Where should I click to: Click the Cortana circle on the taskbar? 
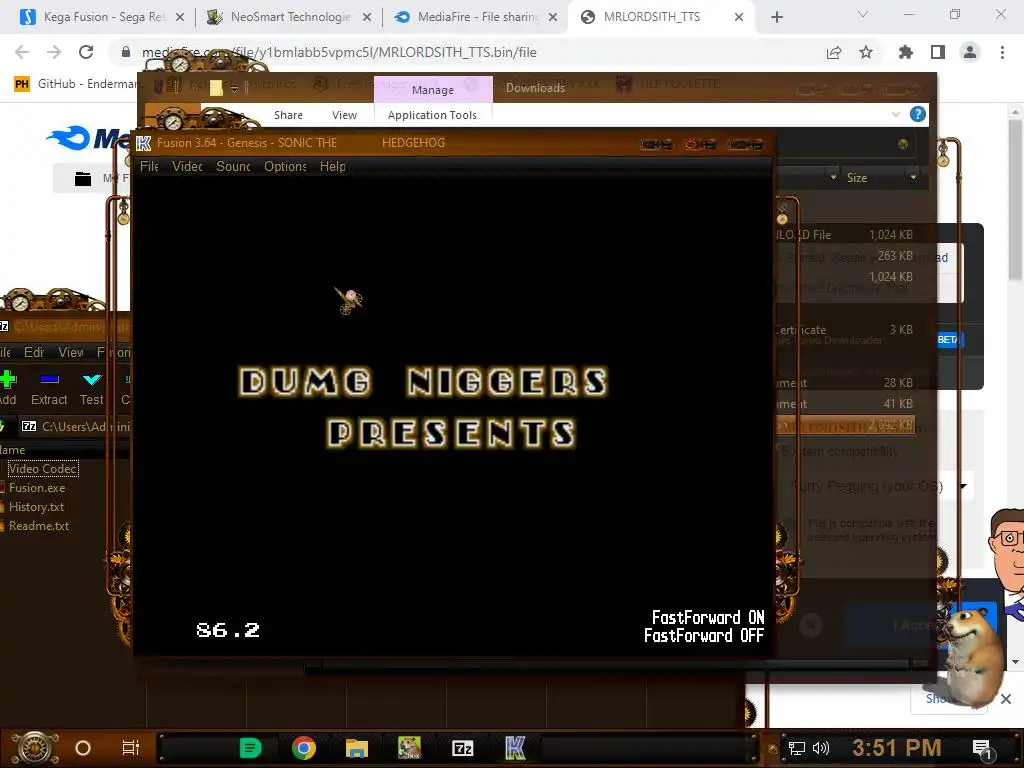click(x=83, y=748)
